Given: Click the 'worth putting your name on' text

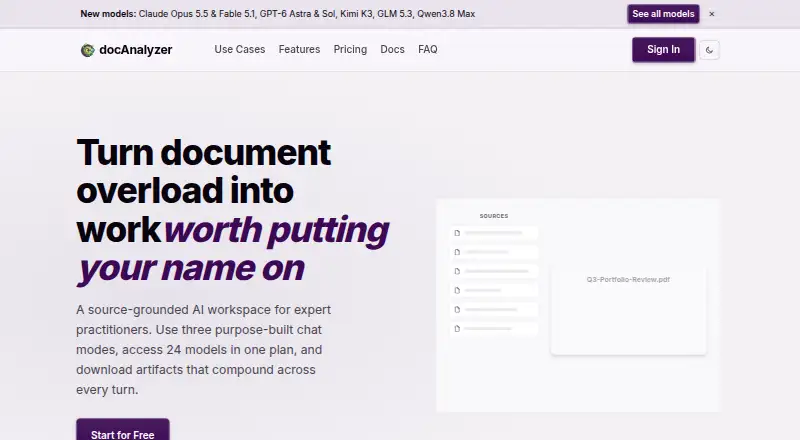Looking at the screenshot, I should click(x=234, y=249).
